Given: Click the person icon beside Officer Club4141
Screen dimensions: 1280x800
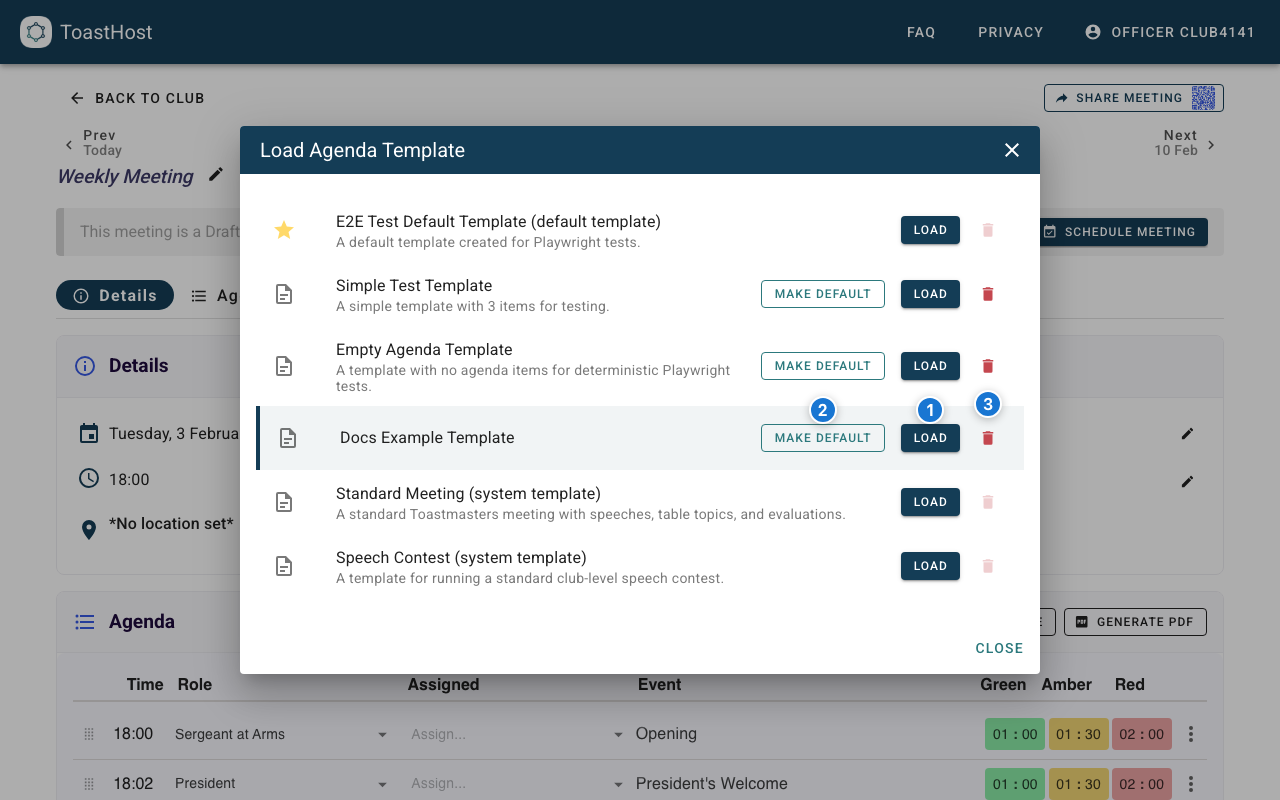Looking at the screenshot, I should [1092, 31].
